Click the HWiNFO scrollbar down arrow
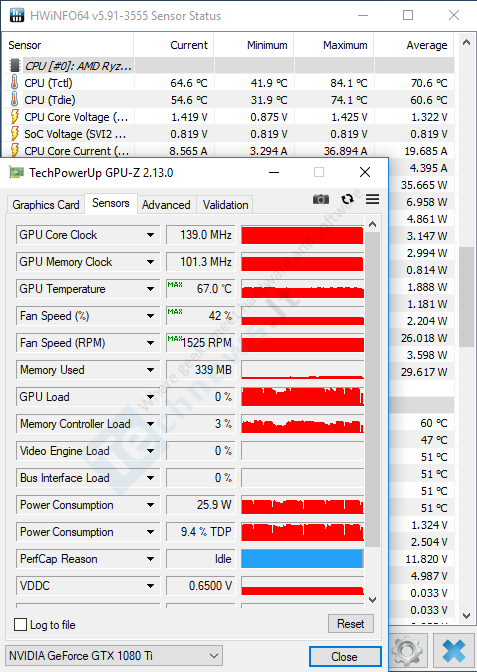477x672 pixels. (466, 615)
